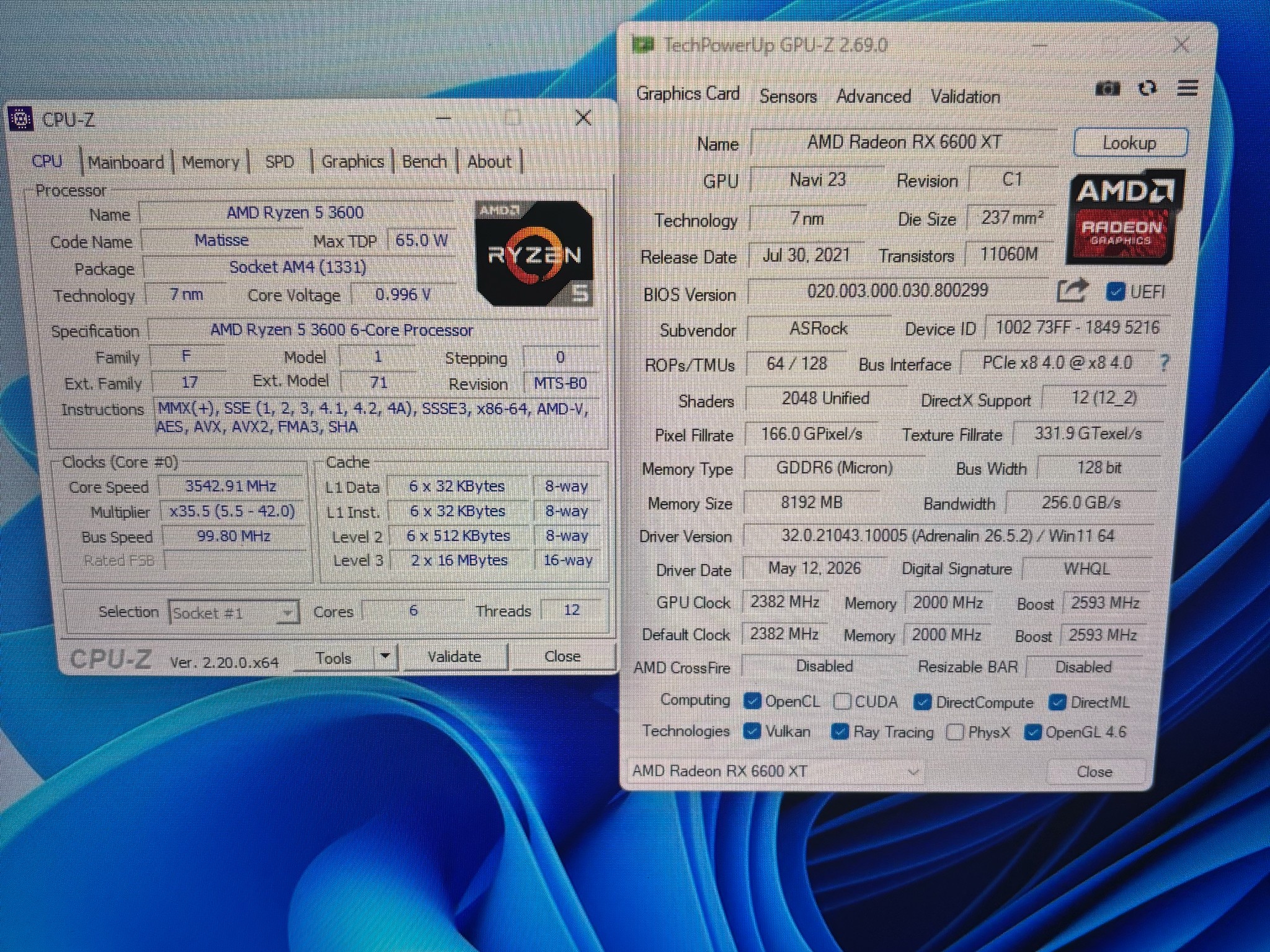This screenshot has height=952, width=1270.
Task: Click the Close button in CPU-Z
Action: [x=562, y=656]
